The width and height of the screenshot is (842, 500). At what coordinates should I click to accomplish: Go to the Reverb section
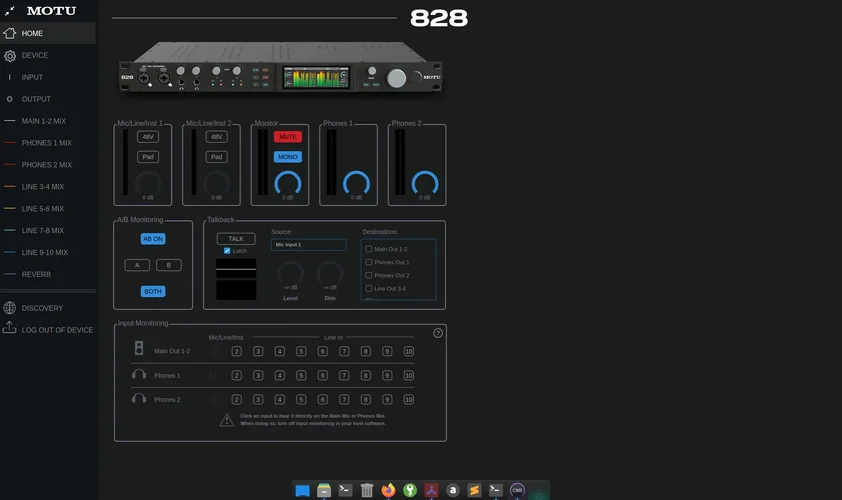point(36,274)
